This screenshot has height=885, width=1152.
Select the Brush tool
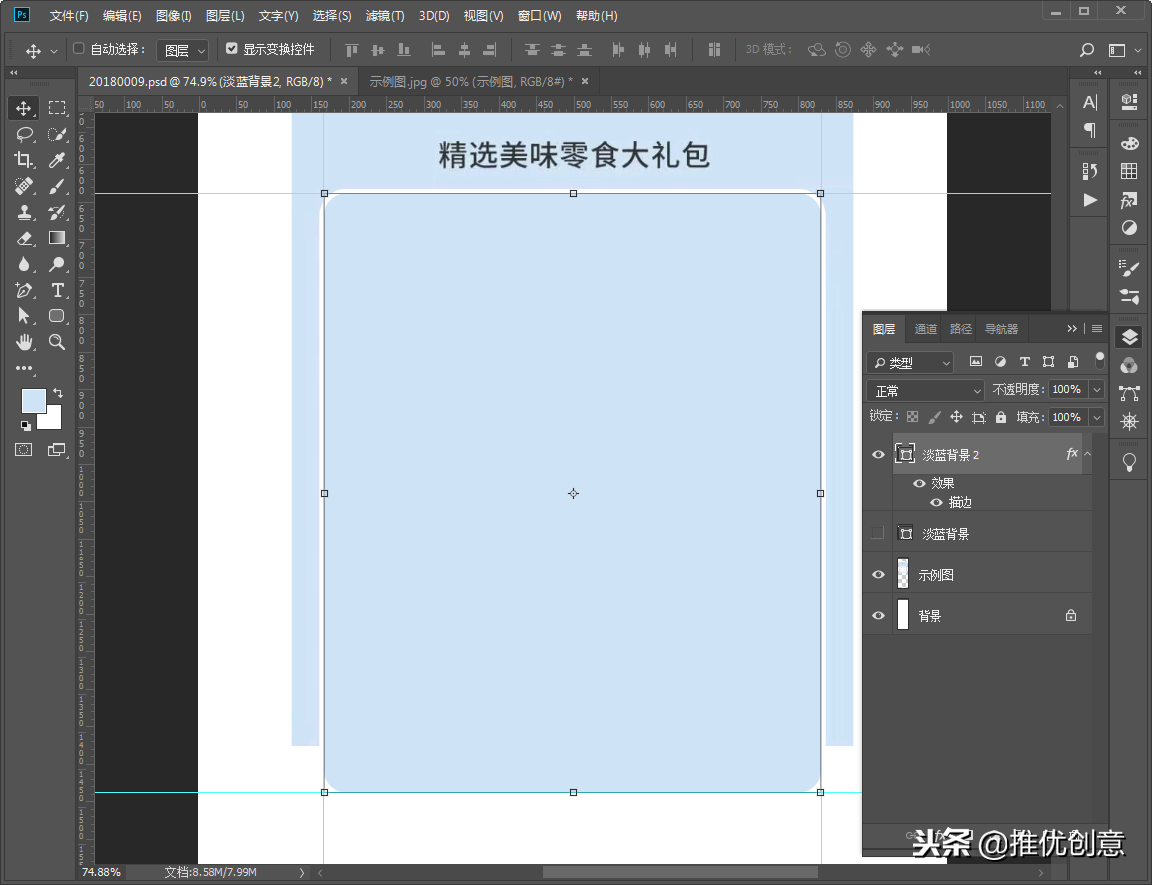click(x=57, y=187)
